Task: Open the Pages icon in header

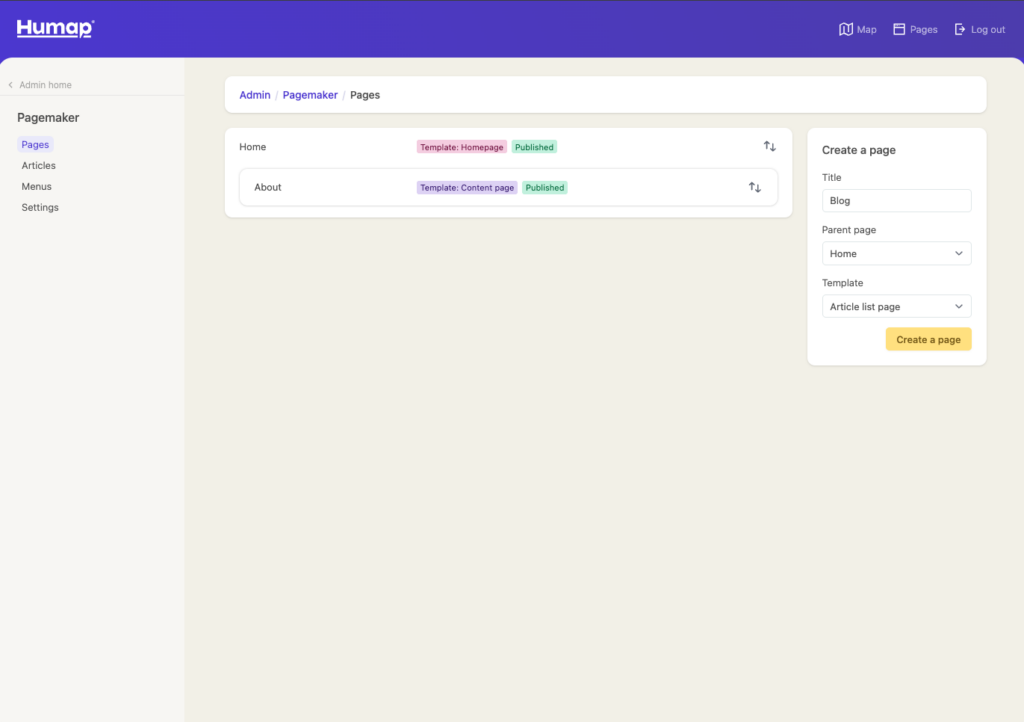Action: (899, 29)
